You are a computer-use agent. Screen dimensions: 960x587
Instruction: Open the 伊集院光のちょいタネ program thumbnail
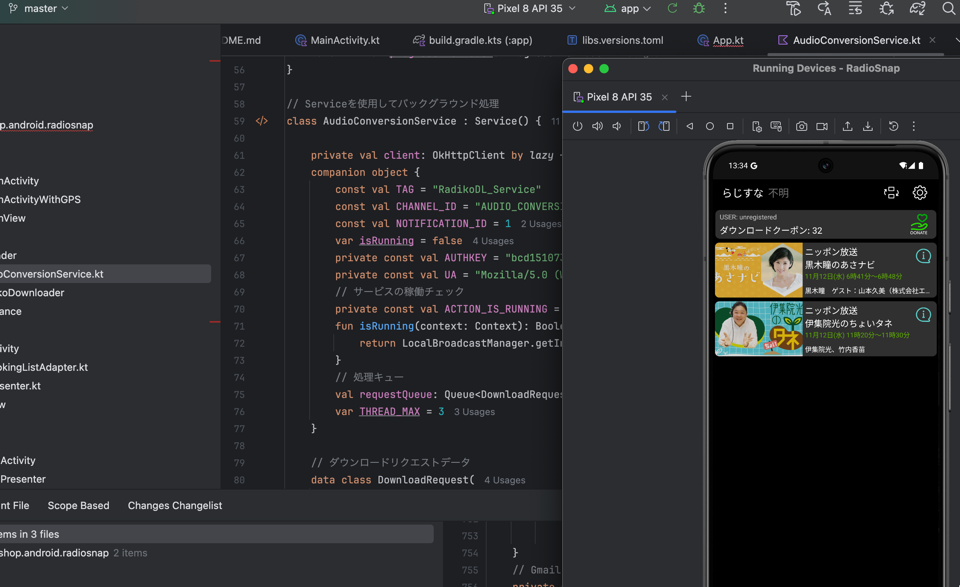click(758, 328)
